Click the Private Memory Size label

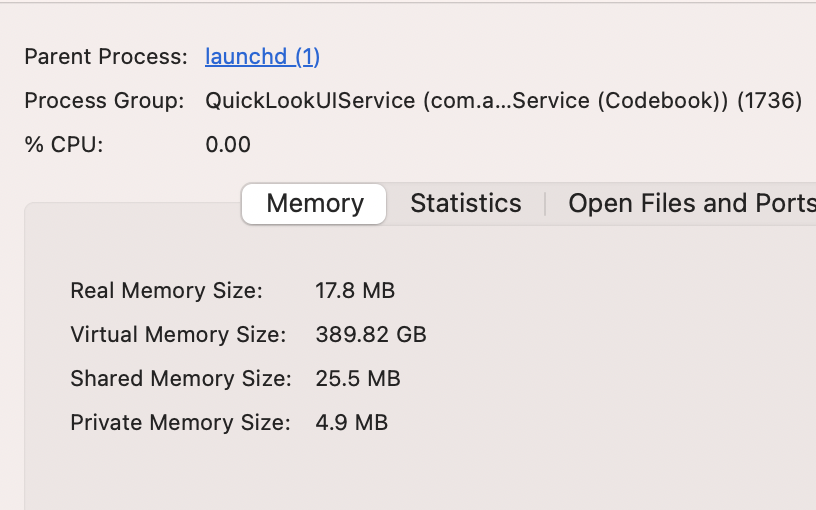[x=180, y=423]
